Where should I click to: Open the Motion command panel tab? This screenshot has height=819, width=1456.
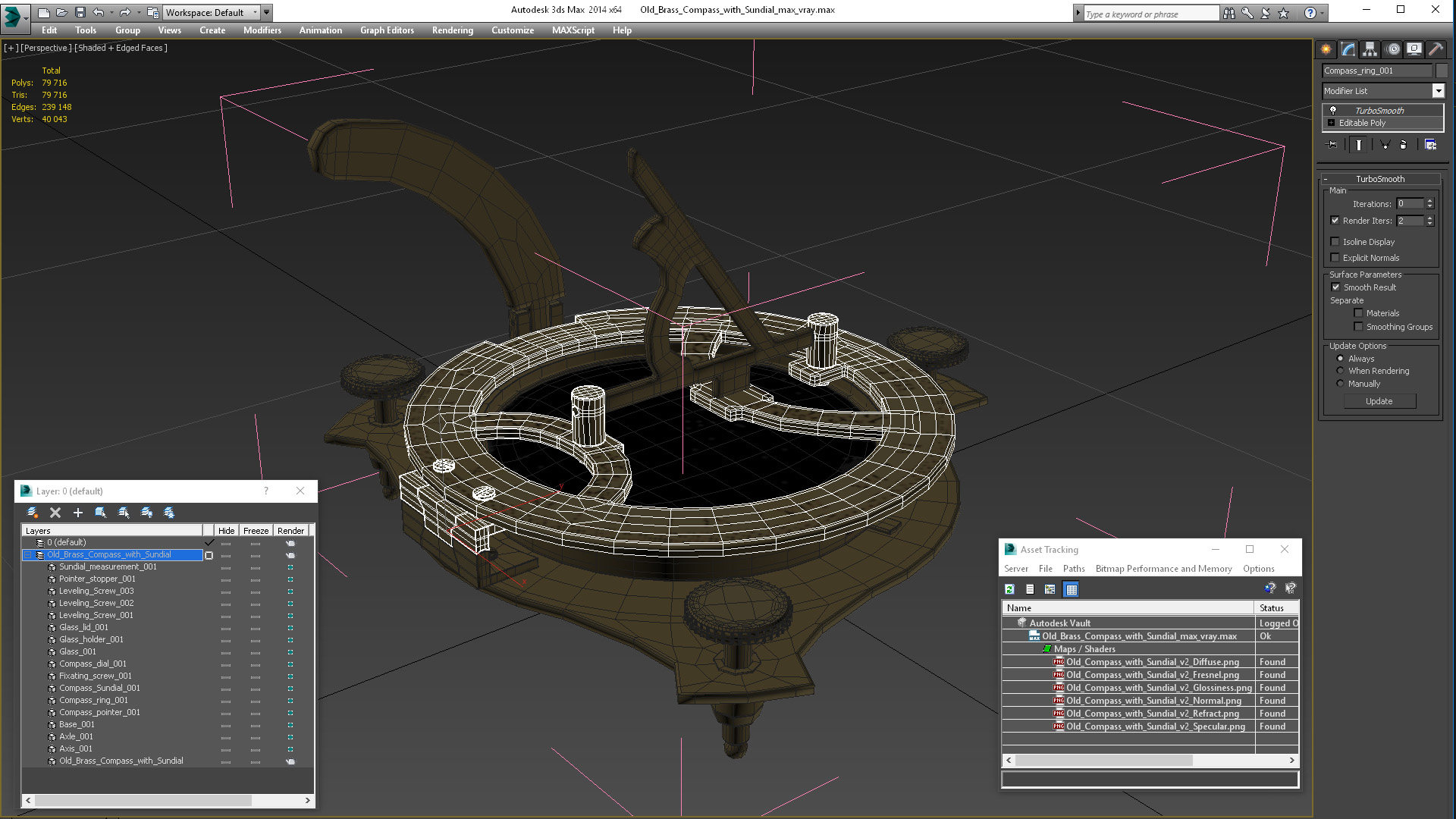point(1392,49)
